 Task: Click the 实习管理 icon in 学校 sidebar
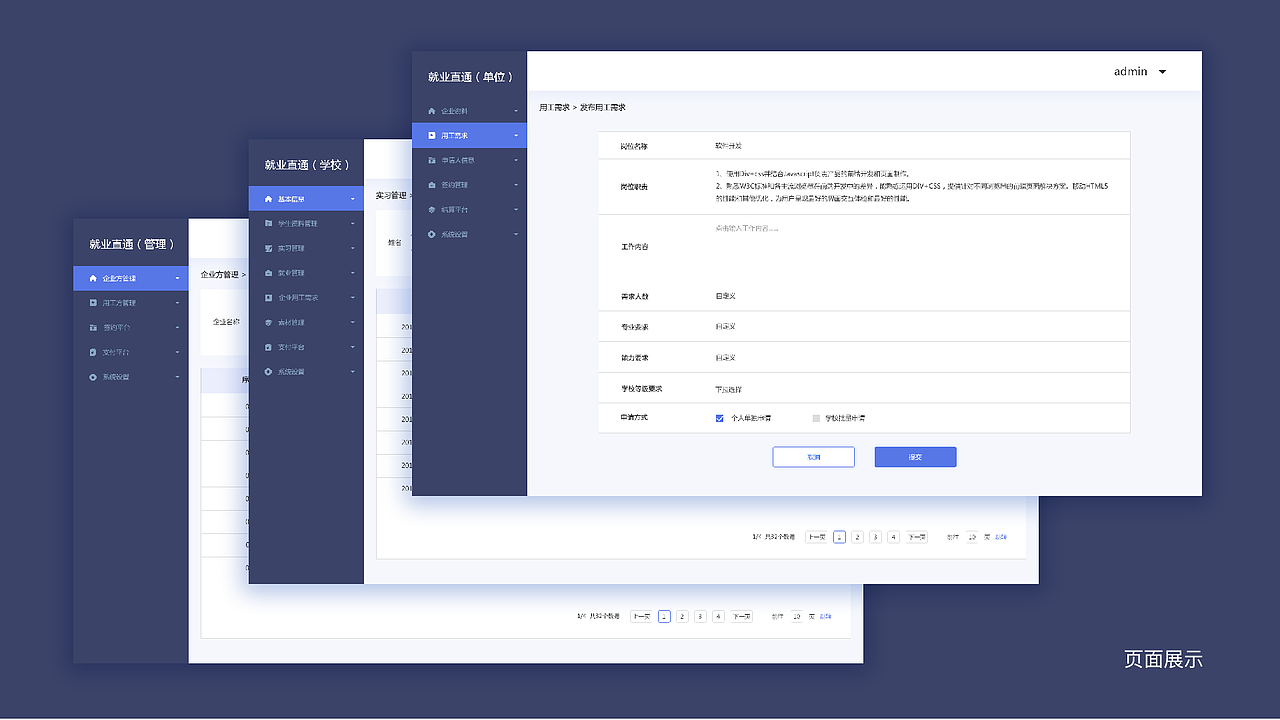pyautogui.click(x=268, y=248)
